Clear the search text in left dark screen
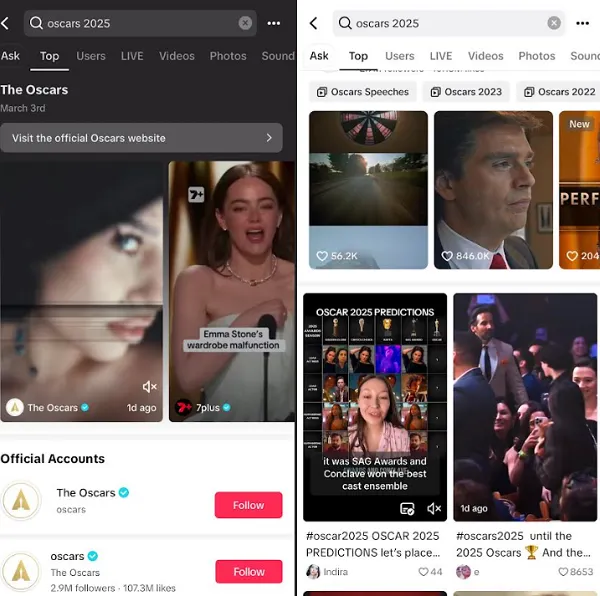The height and width of the screenshot is (596, 600). pos(245,23)
